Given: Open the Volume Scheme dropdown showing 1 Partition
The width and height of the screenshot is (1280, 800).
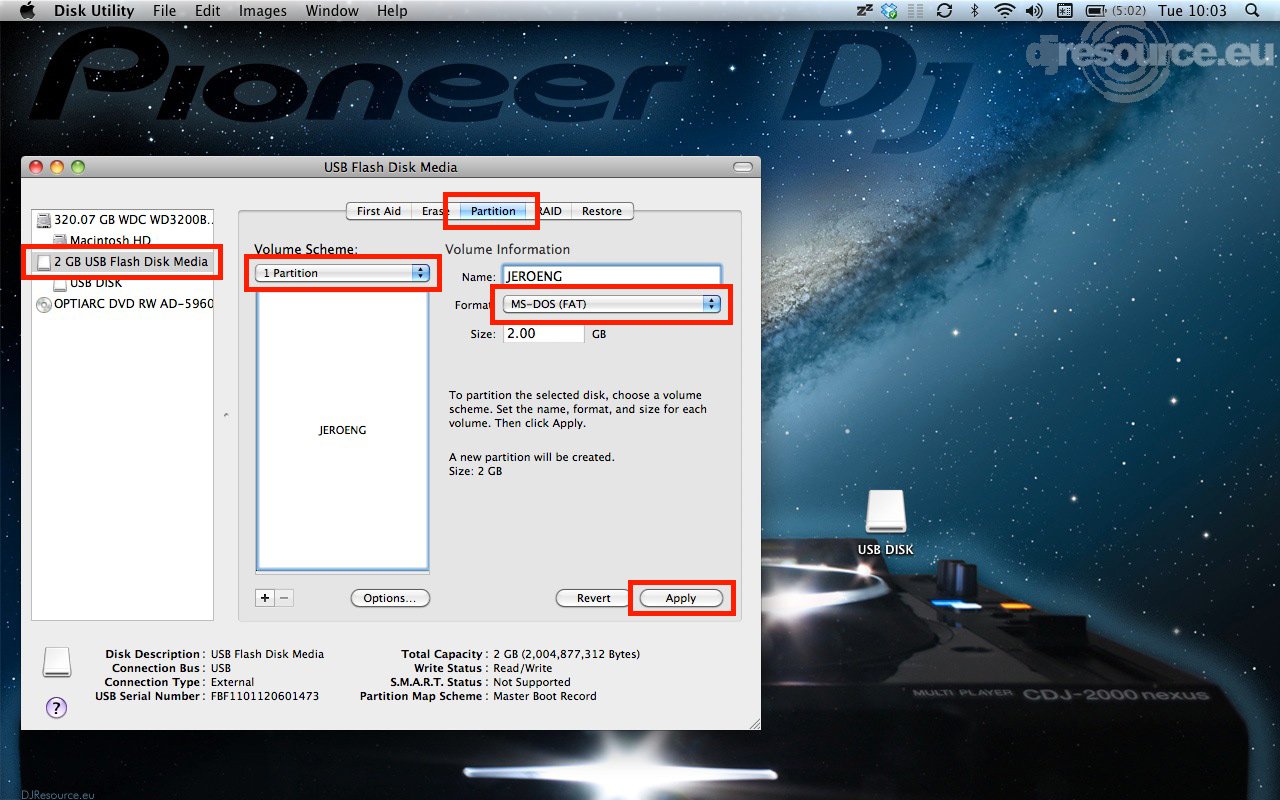Looking at the screenshot, I should pyautogui.click(x=342, y=273).
